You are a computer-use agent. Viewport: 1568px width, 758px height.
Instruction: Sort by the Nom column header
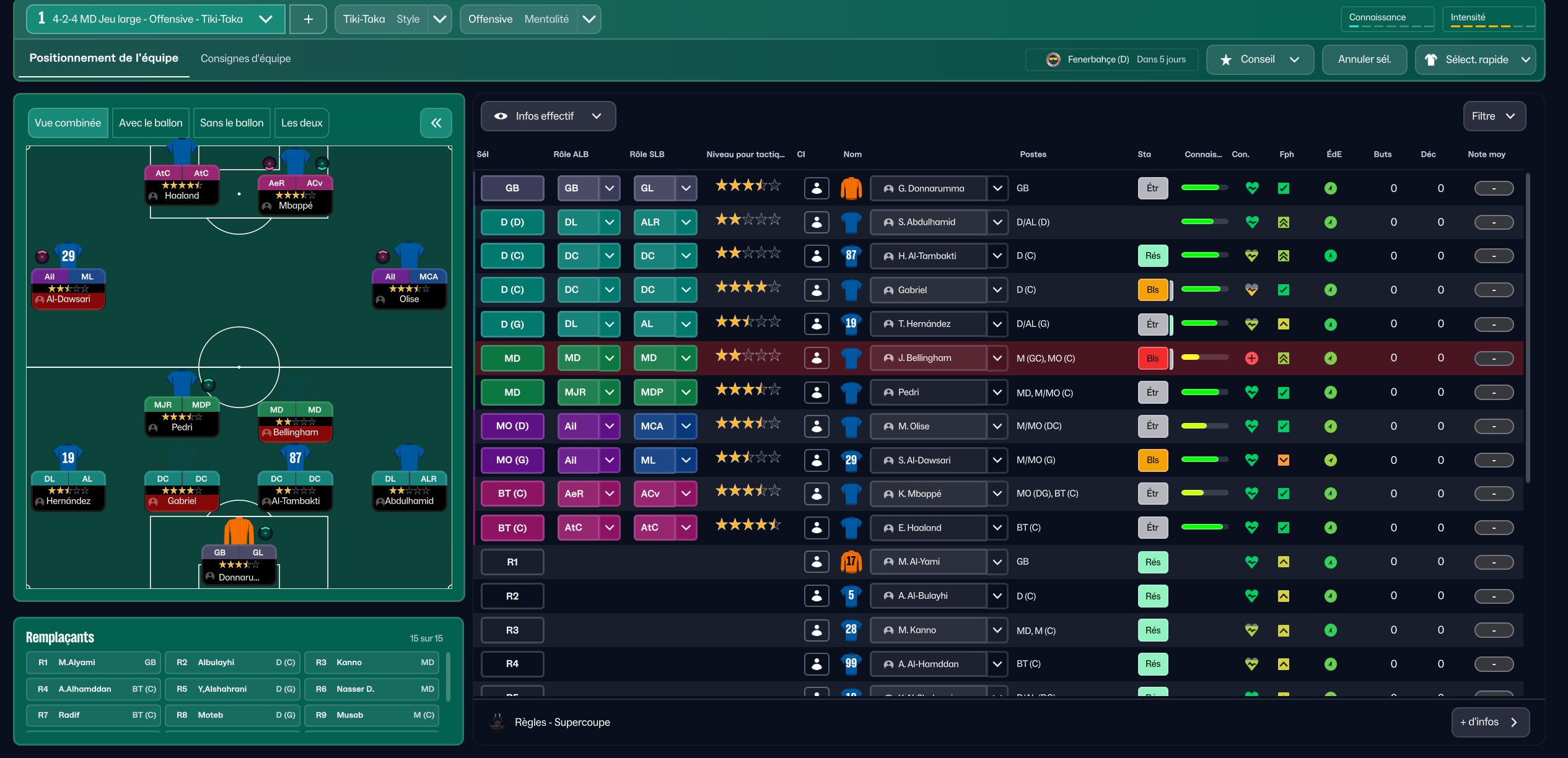pyautogui.click(x=852, y=154)
